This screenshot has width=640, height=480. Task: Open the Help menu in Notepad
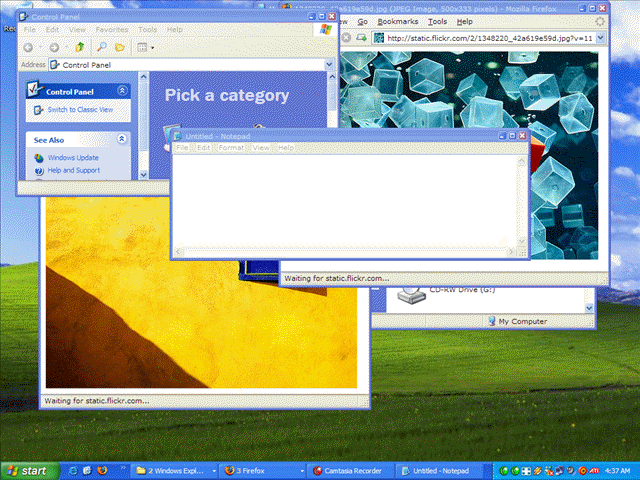[x=286, y=148]
